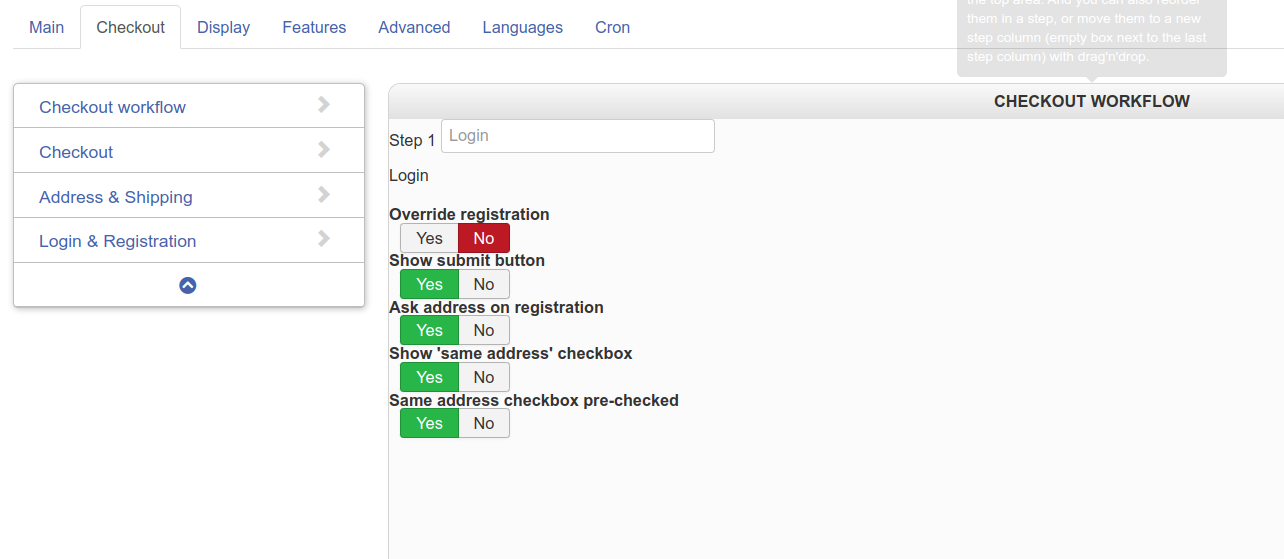This screenshot has height=559, width=1284.
Task: Turn off Show submit button with No
Action: click(x=484, y=284)
